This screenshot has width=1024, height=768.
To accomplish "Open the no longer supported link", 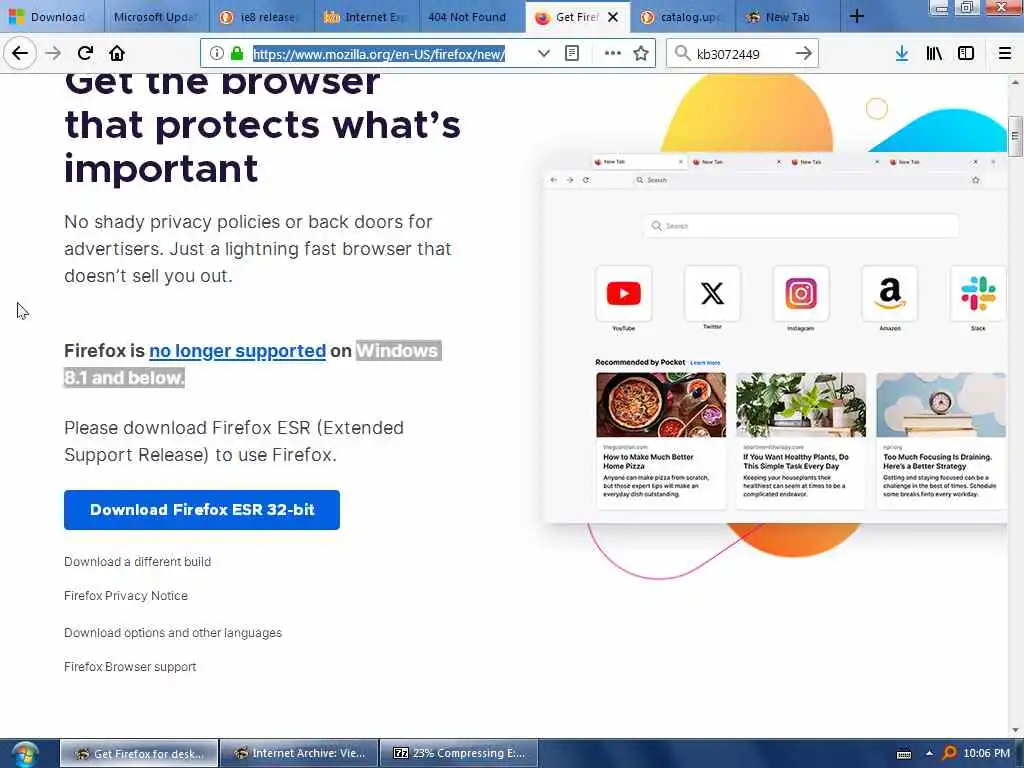I will [x=237, y=351].
